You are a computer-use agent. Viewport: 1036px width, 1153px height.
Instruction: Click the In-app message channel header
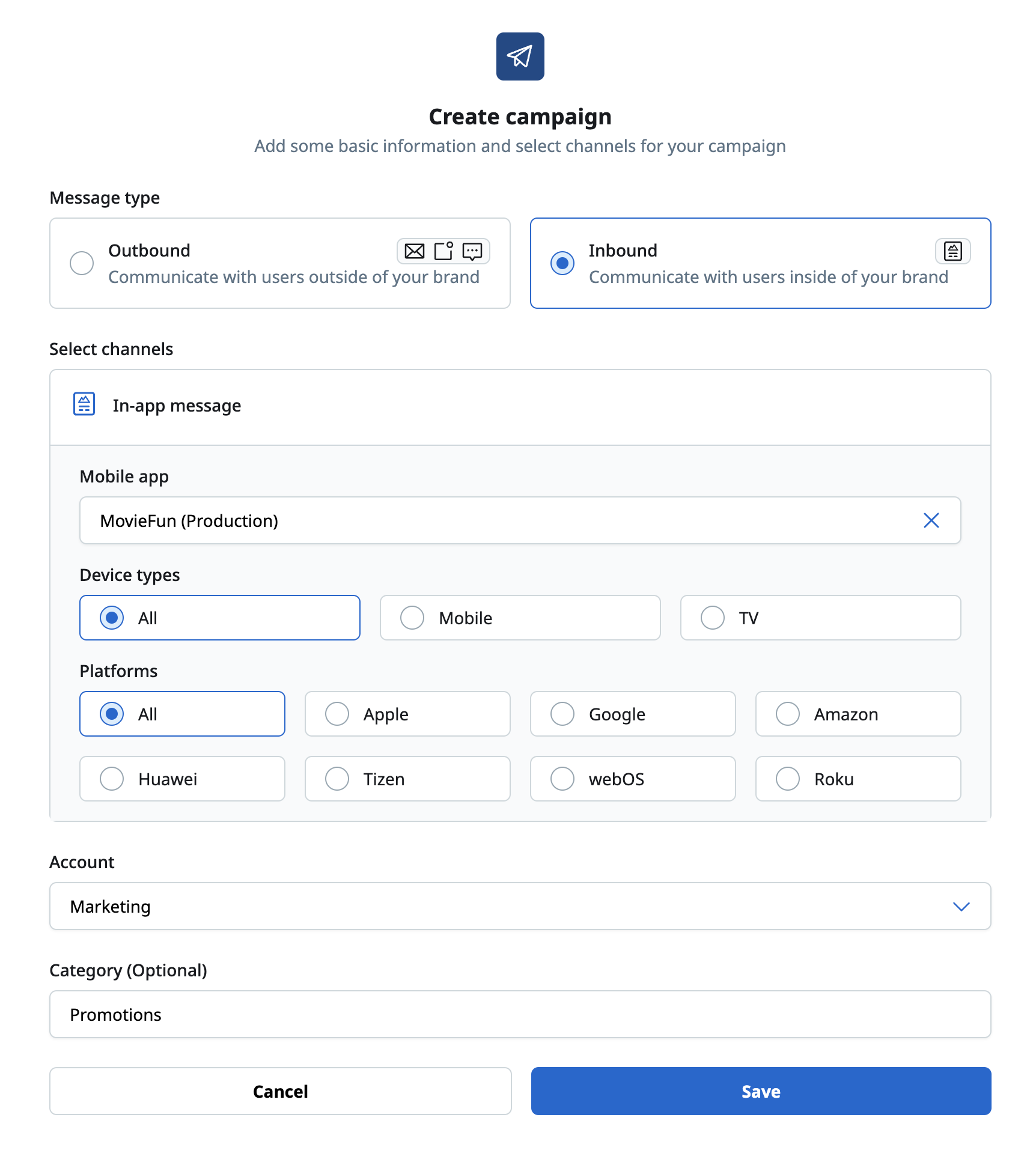click(x=520, y=407)
